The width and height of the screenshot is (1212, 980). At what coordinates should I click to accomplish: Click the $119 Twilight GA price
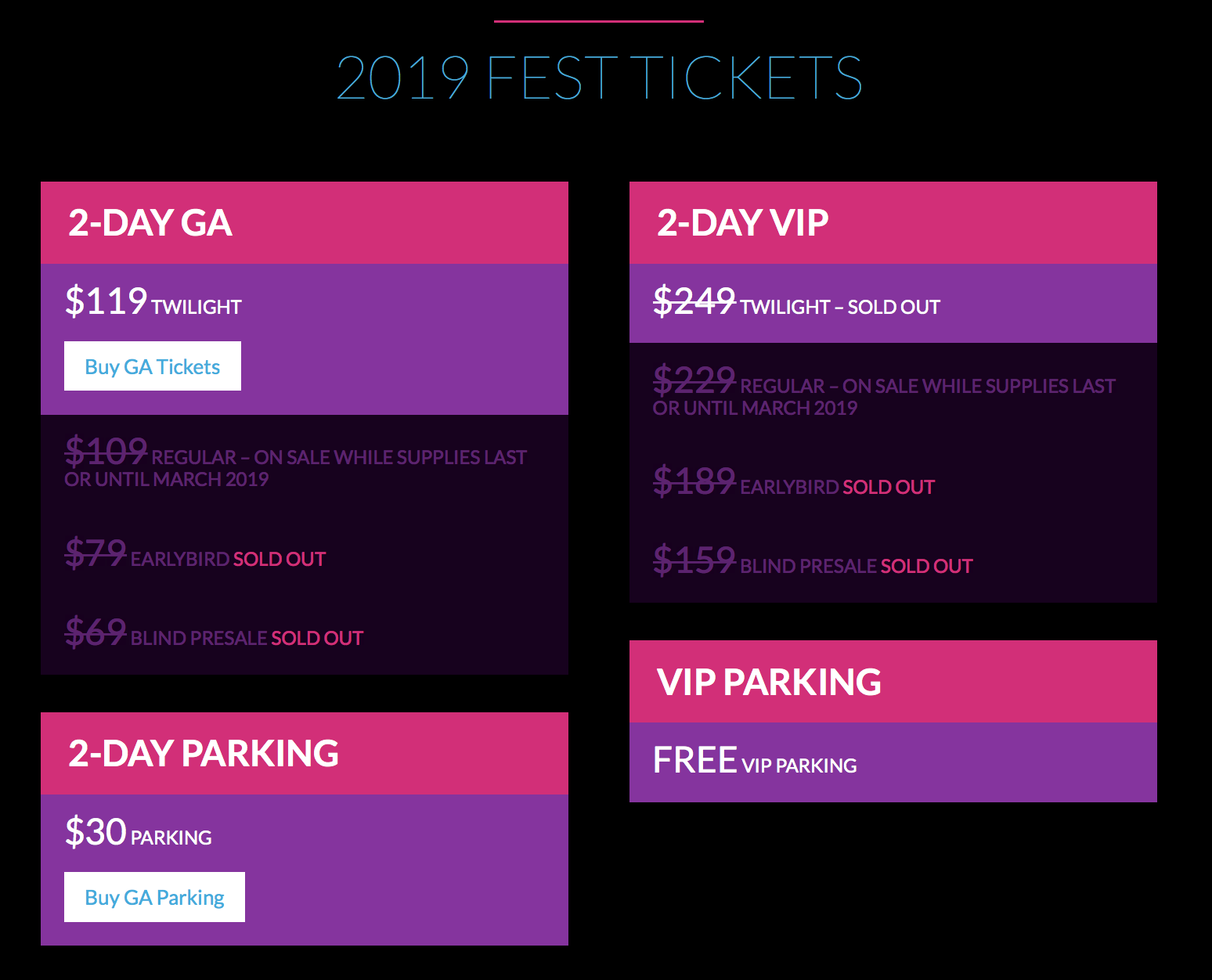point(153,301)
